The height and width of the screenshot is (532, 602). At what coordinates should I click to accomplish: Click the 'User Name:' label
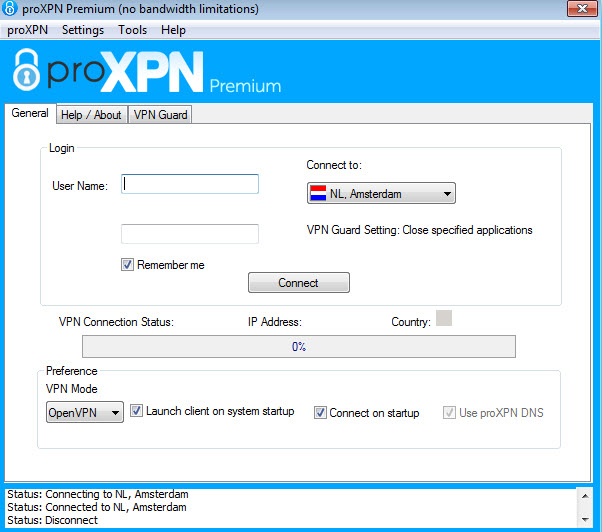[x=80, y=186]
